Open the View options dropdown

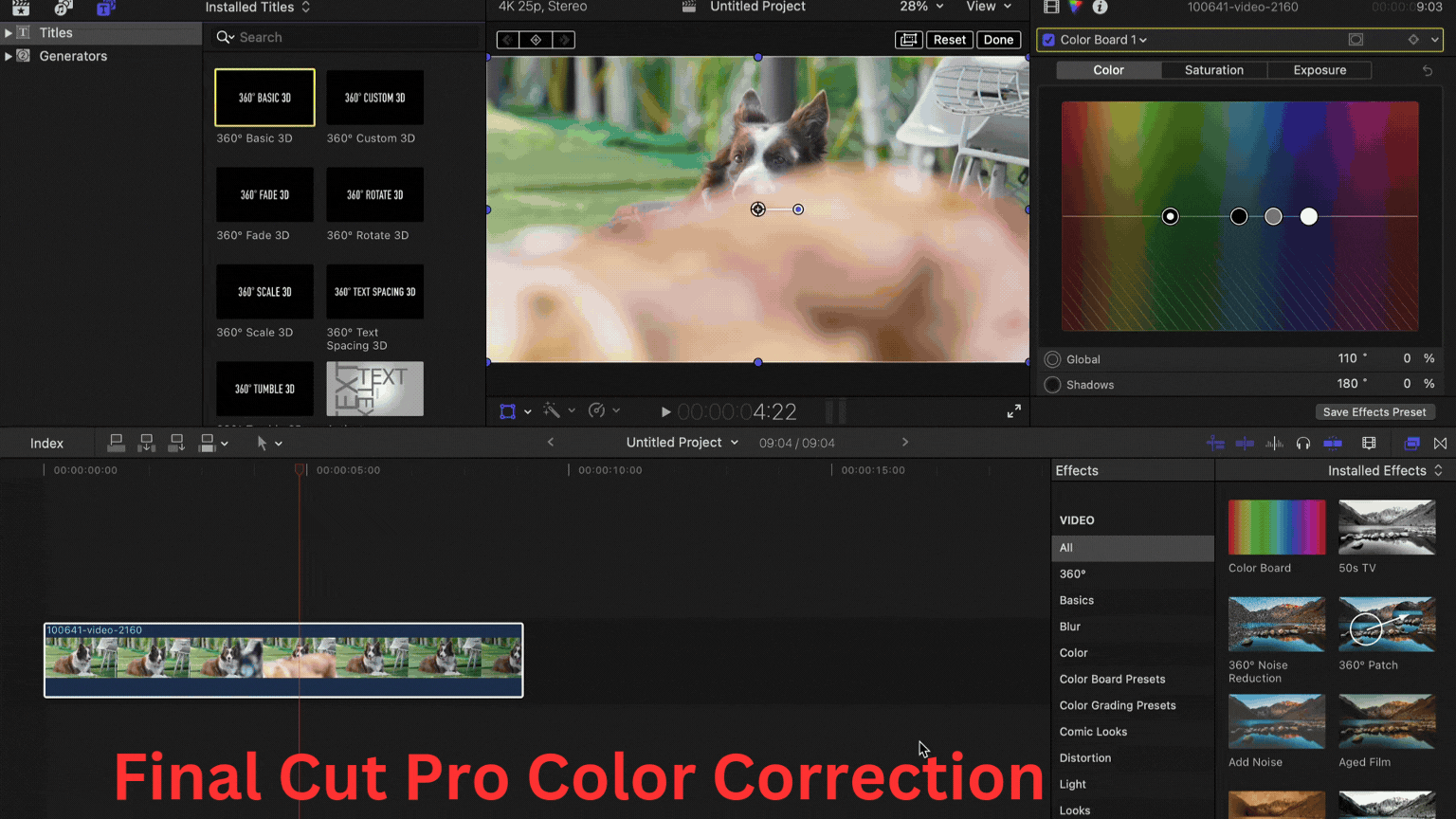[x=989, y=7]
